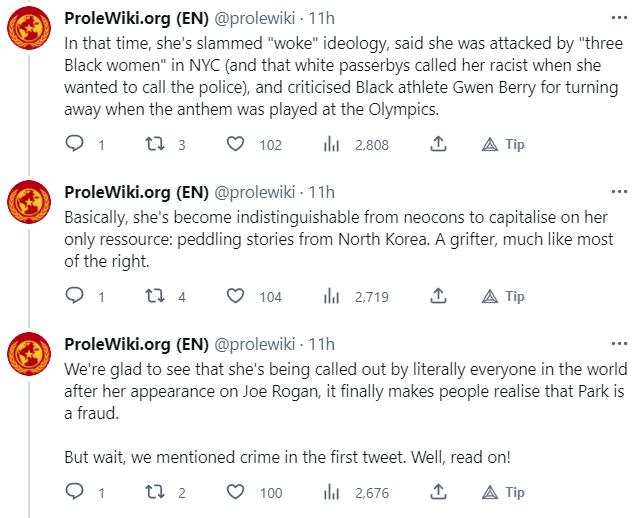Reply to the Gwen Berry tweet

[74, 144]
